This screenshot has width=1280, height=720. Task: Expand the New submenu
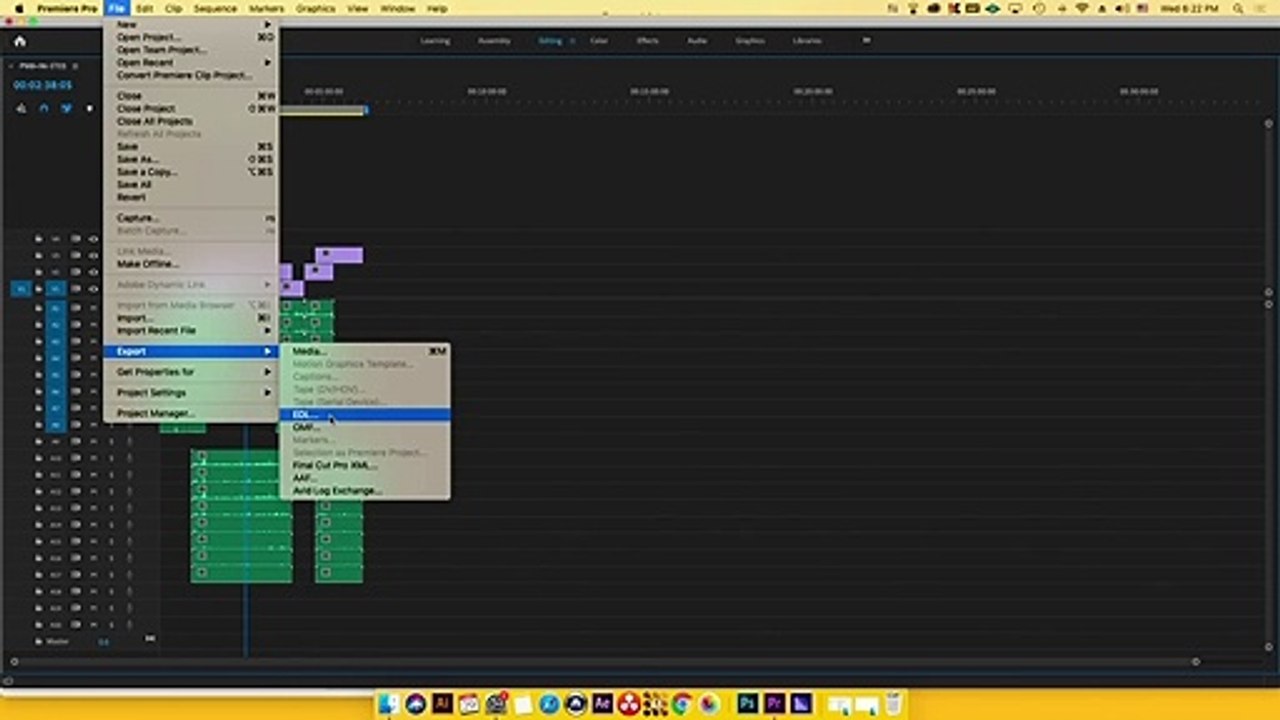point(190,24)
